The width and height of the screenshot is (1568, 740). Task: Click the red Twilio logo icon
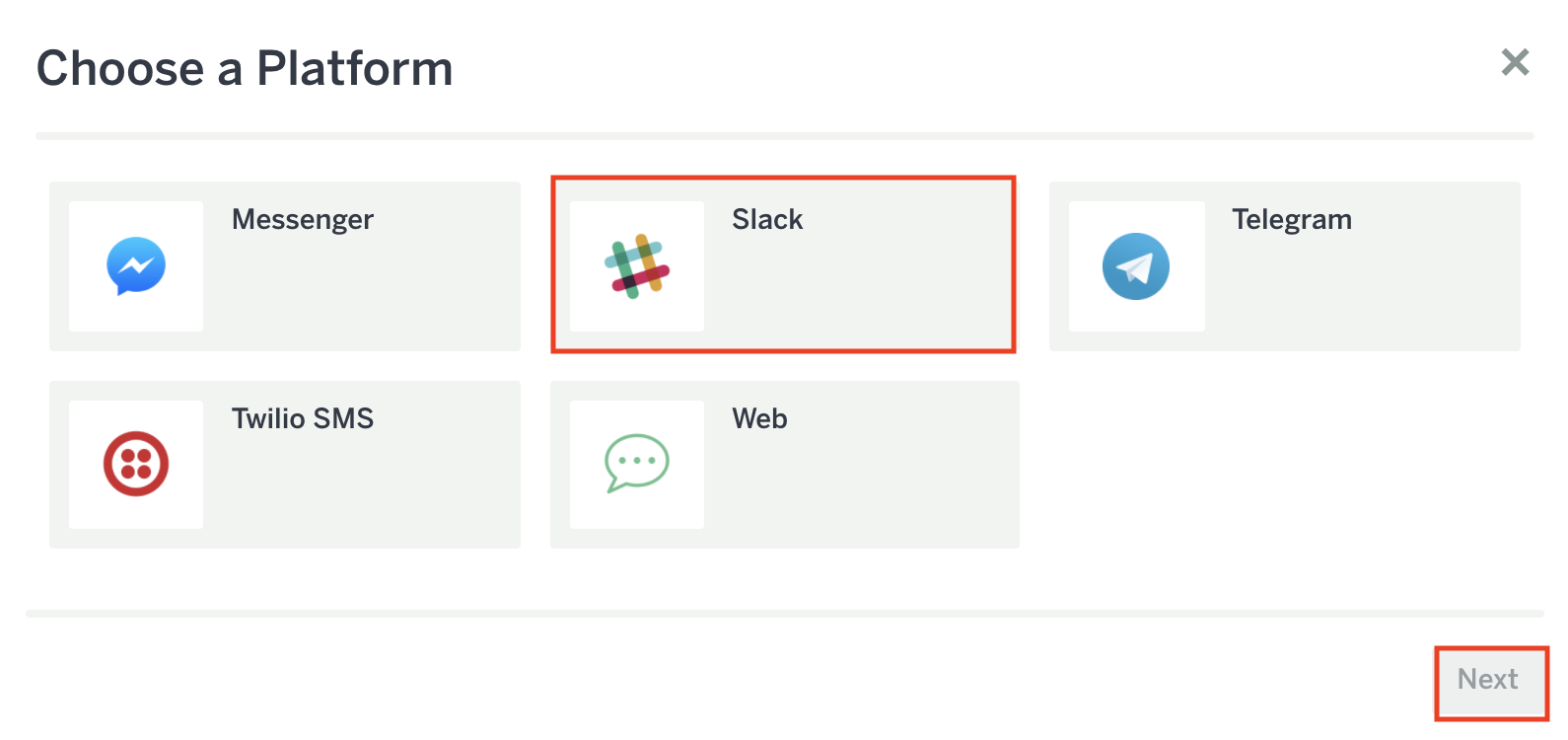point(136,464)
